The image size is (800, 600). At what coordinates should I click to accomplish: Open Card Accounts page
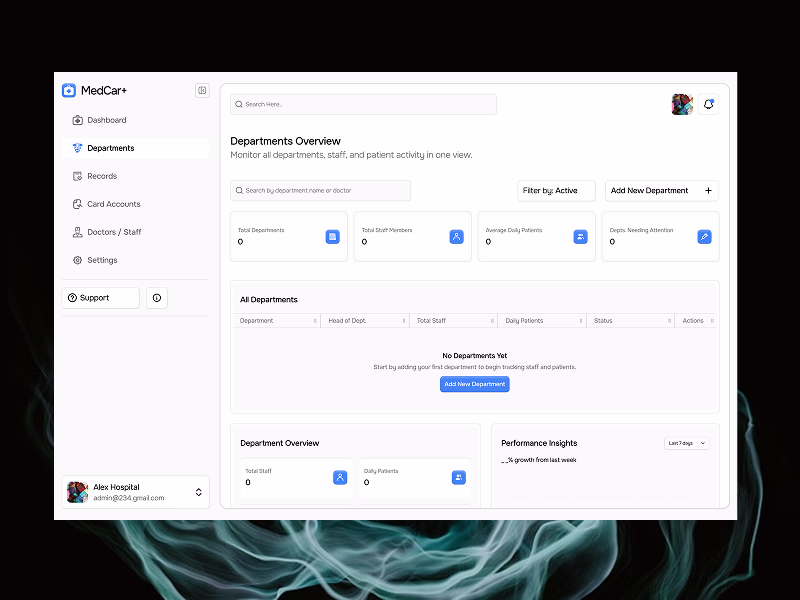(x=135, y=204)
